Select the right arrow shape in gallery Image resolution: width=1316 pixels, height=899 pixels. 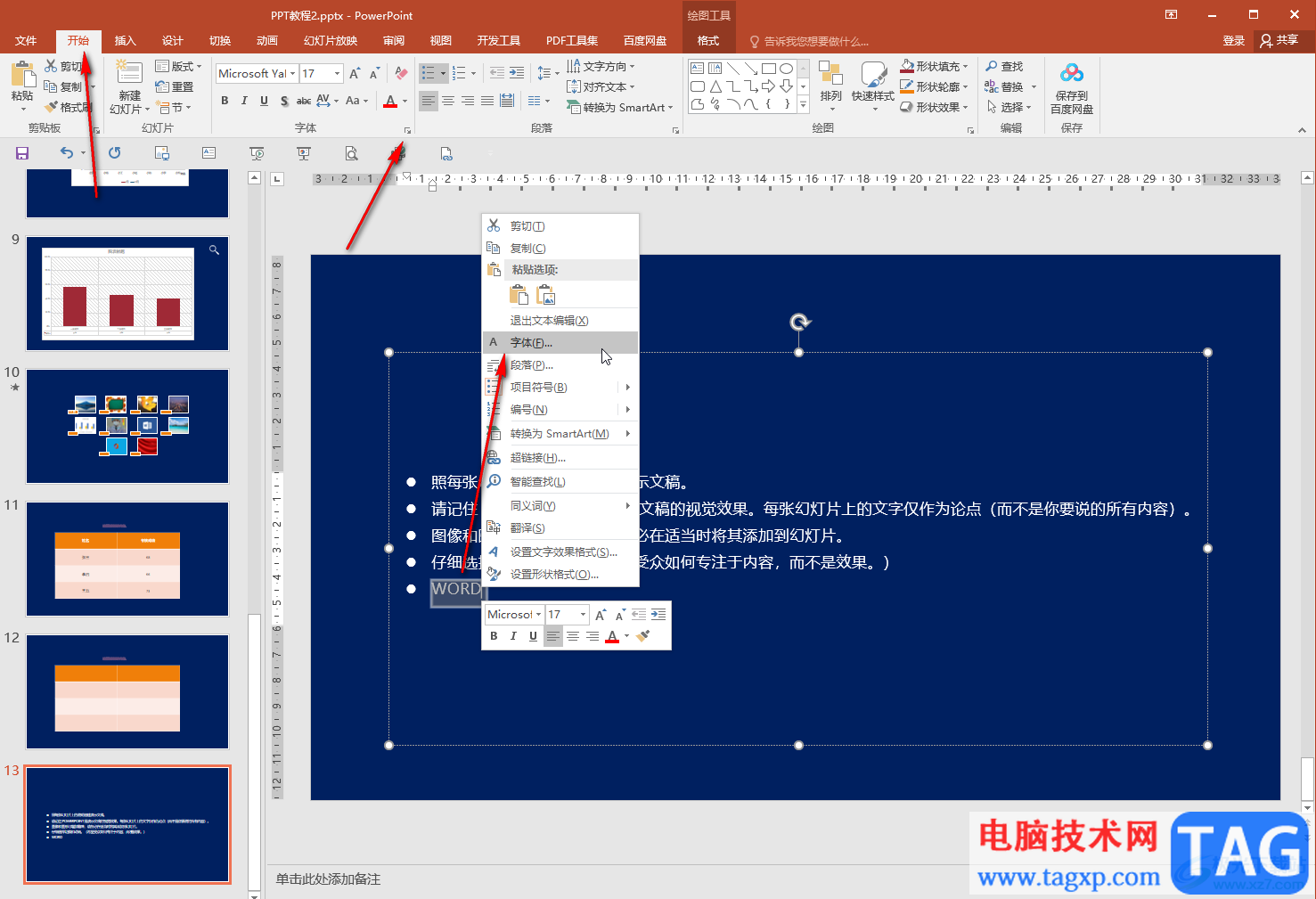tap(768, 86)
